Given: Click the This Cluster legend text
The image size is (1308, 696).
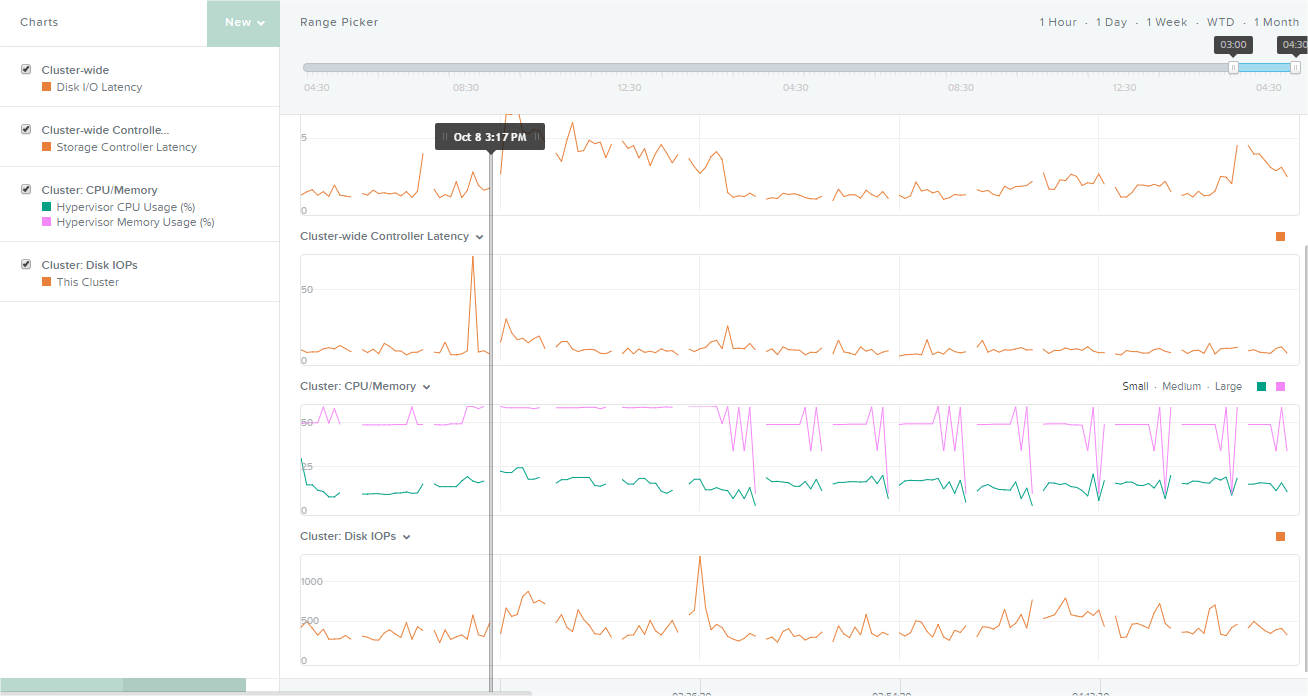Looking at the screenshot, I should pyautogui.click(x=88, y=282).
